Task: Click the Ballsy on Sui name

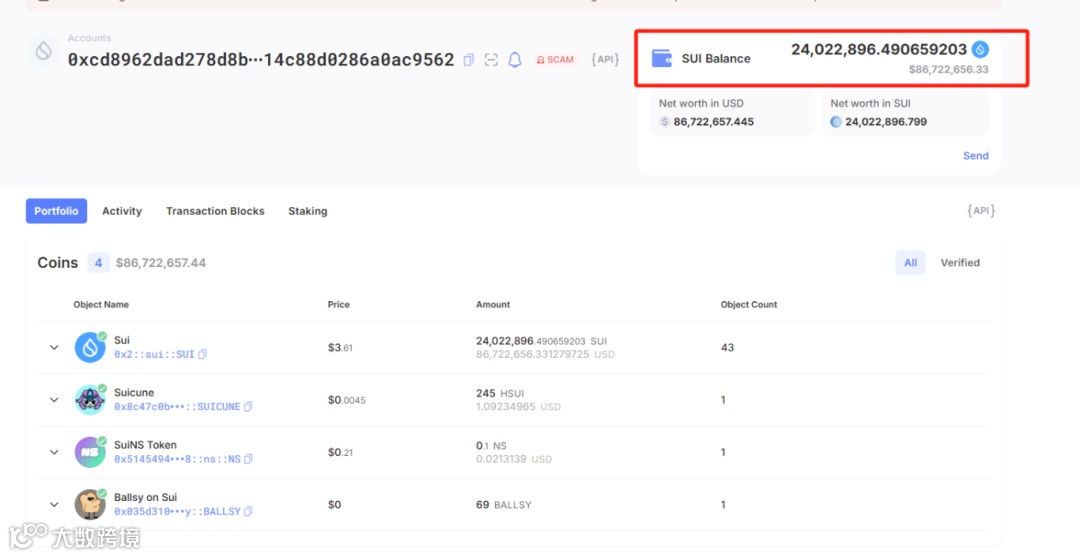Action: click(x=145, y=497)
